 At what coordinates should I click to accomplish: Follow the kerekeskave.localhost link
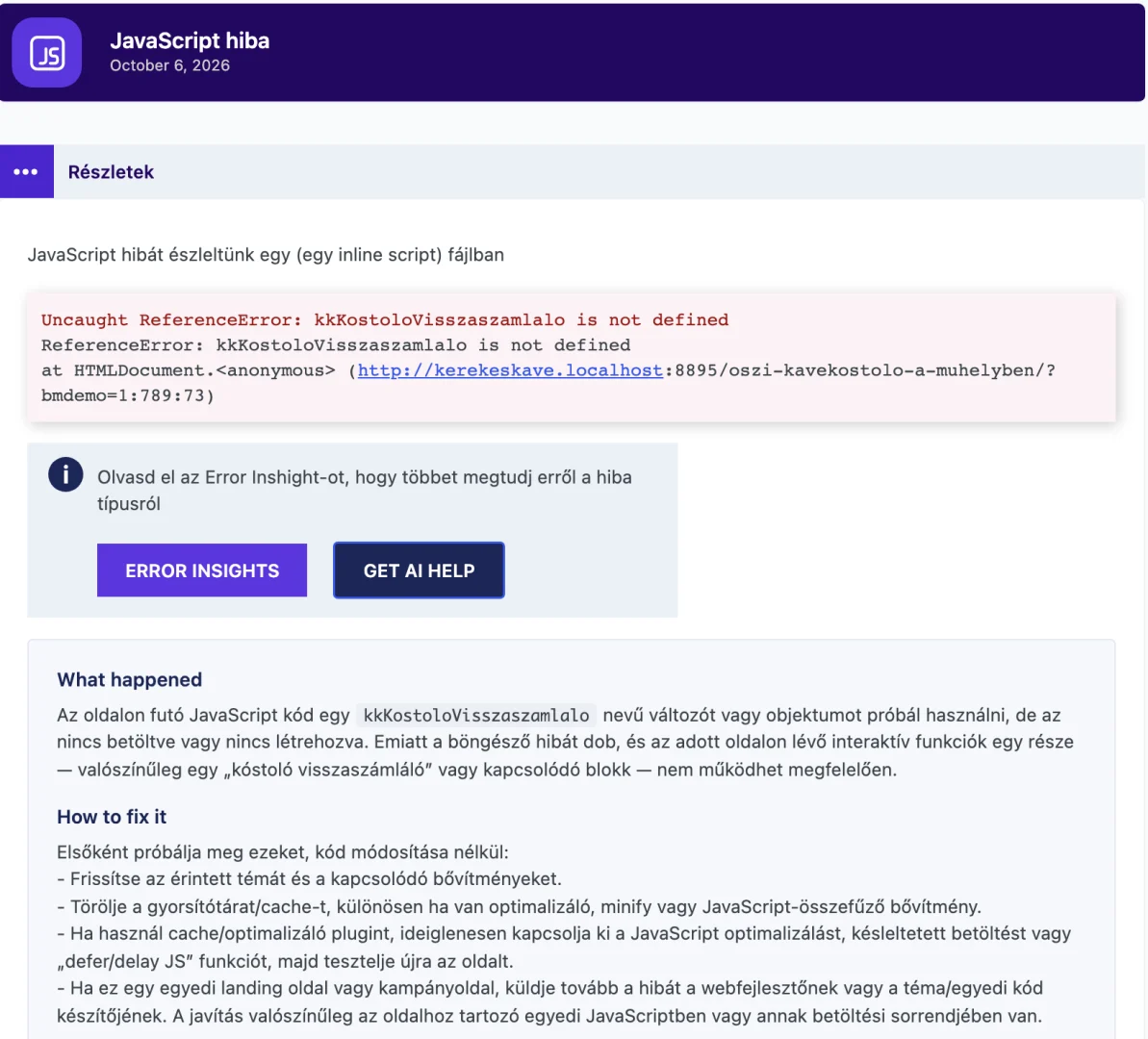[510, 370]
